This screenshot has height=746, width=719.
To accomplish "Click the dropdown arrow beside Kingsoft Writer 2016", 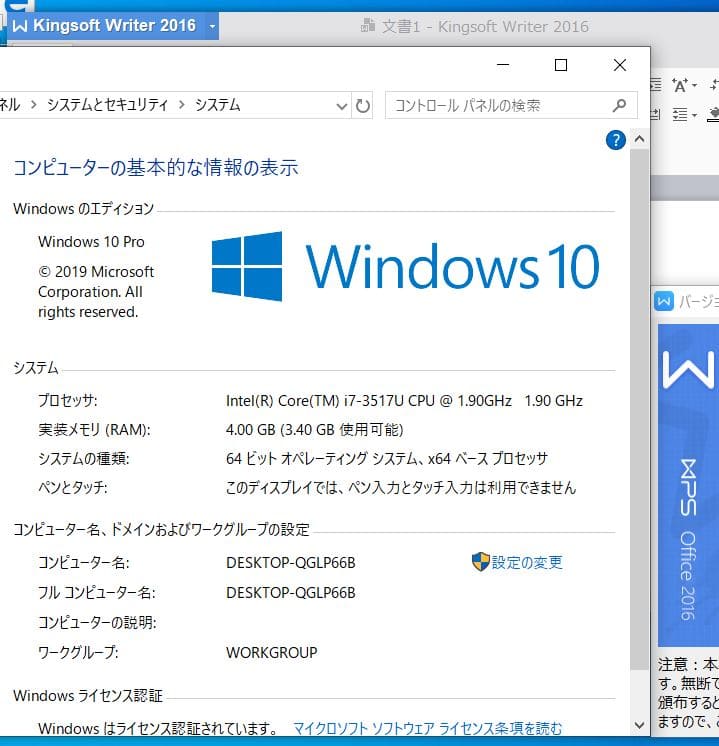I will pyautogui.click(x=212, y=26).
